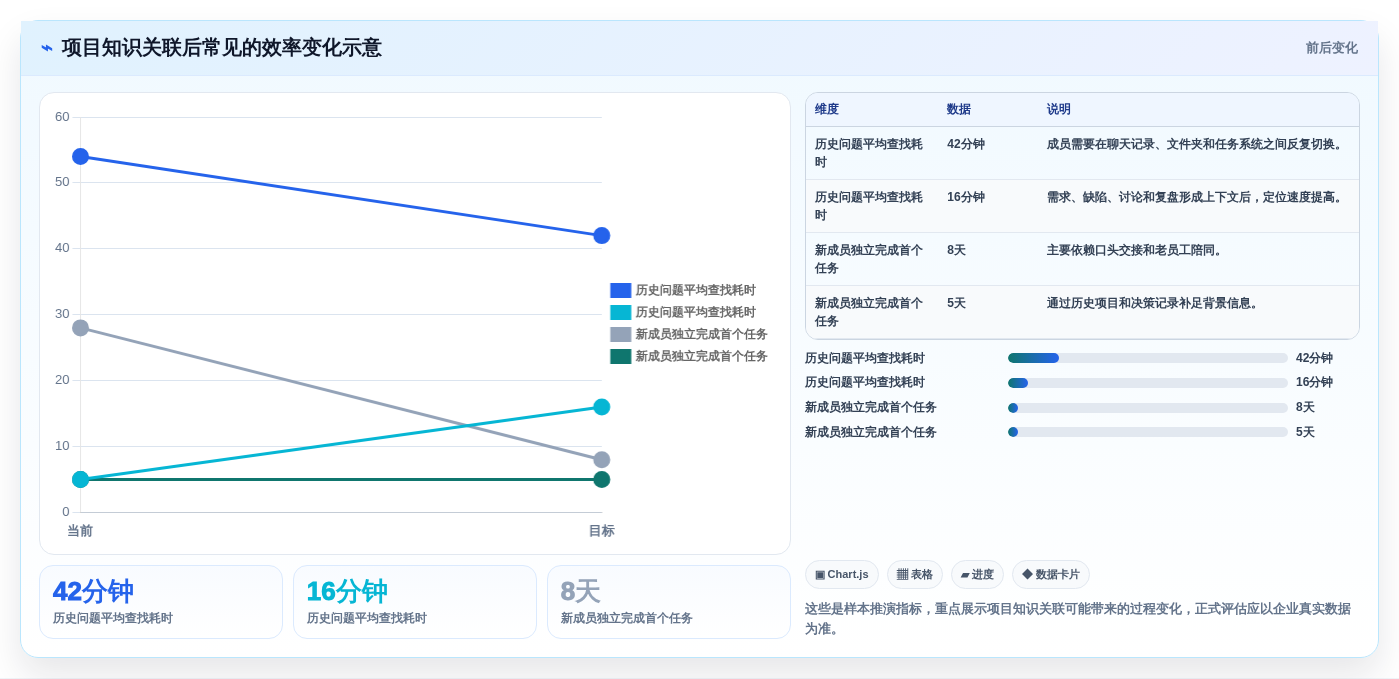Click the description 主要依赖口头交接和老员工陪同
The height and width of the screenshot is (679, 1399).
pyautogui.click(x=1137, y=250)
